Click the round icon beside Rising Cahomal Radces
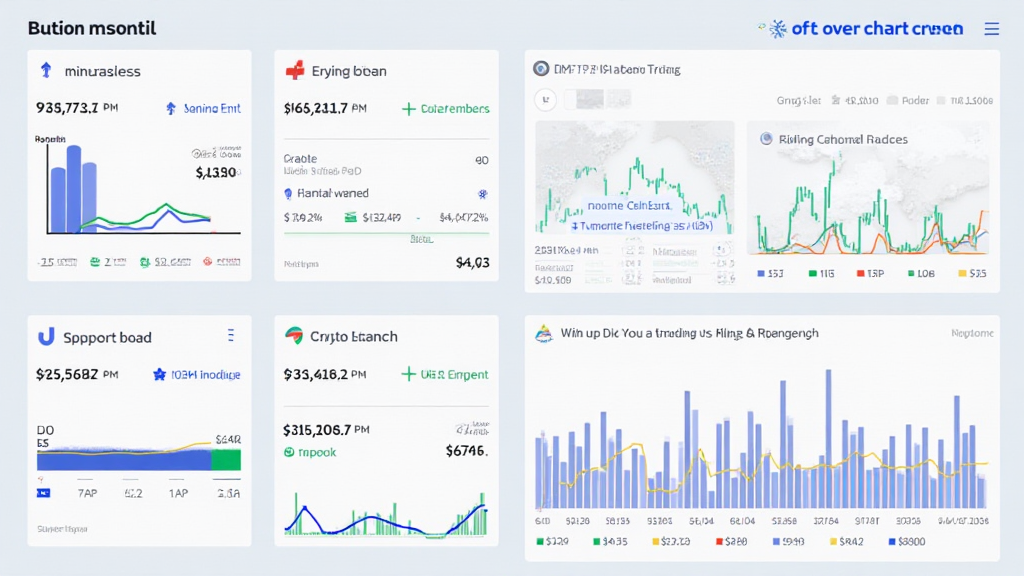This screenshot has width=1024, height=576. 767,139
